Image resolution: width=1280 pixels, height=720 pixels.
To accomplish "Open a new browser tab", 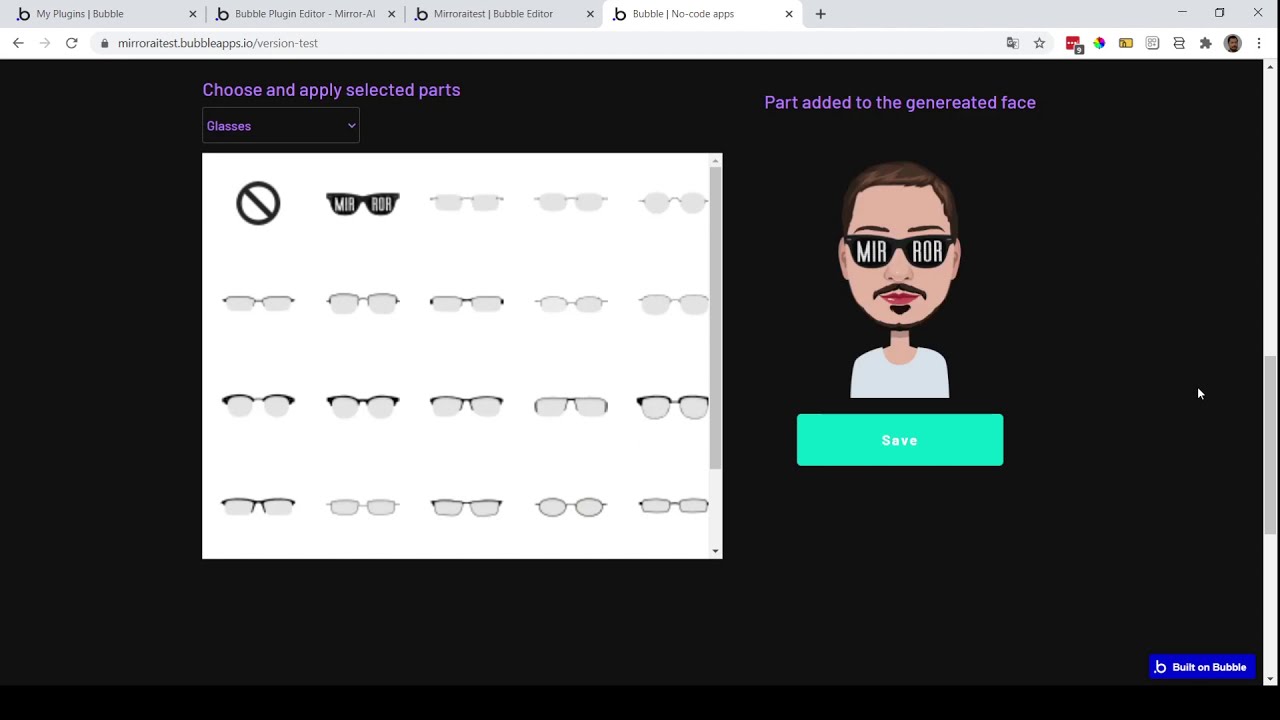I will [821, 14].
